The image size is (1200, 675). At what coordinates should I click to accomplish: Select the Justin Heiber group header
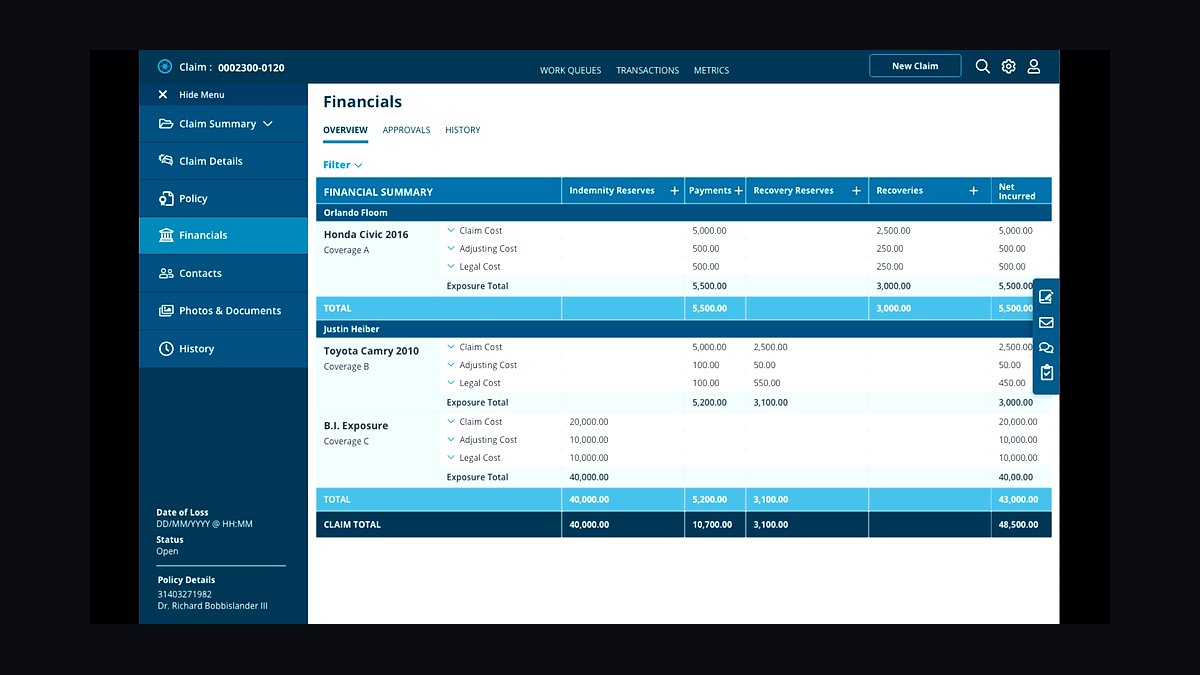(x=684, y=329)
